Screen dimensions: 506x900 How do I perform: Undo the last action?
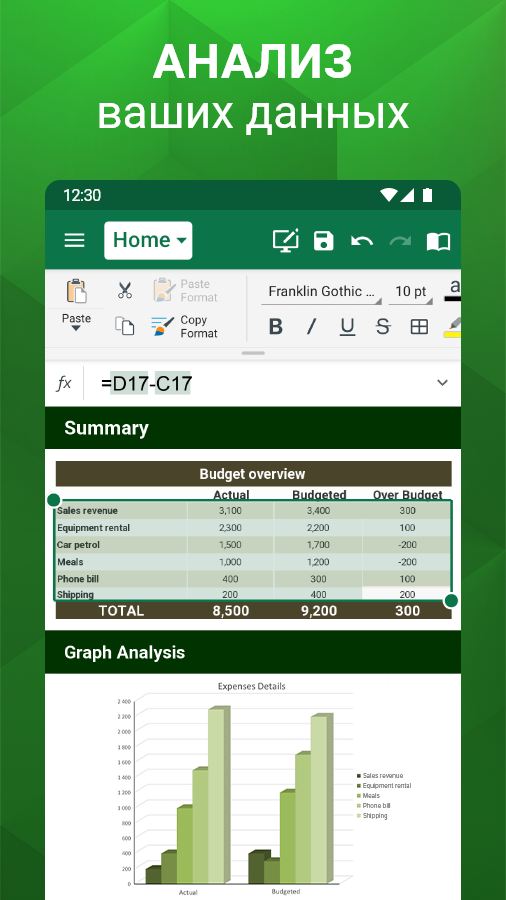[x=362, y=241]
